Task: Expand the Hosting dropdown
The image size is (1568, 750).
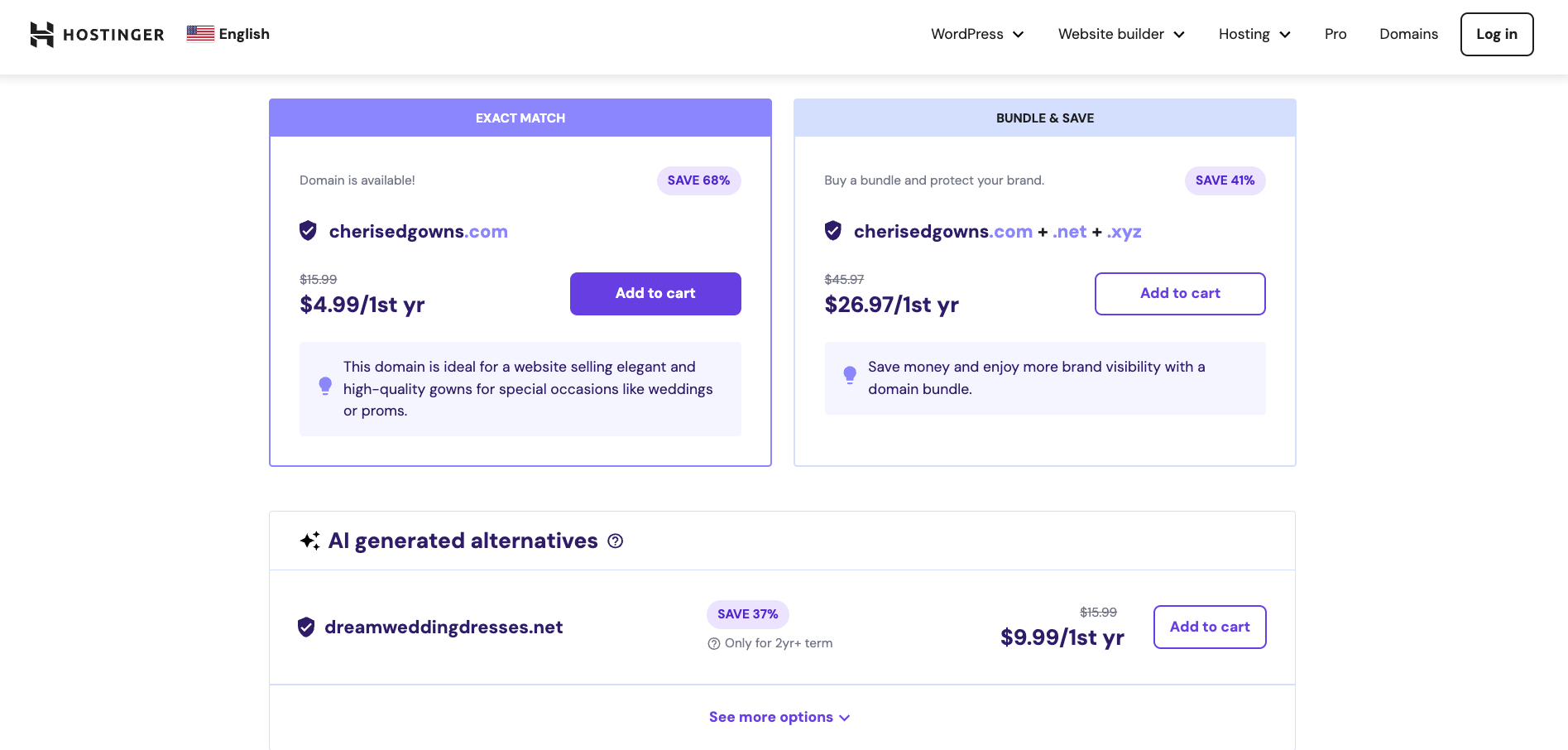Action: [x=1254, y=34]
